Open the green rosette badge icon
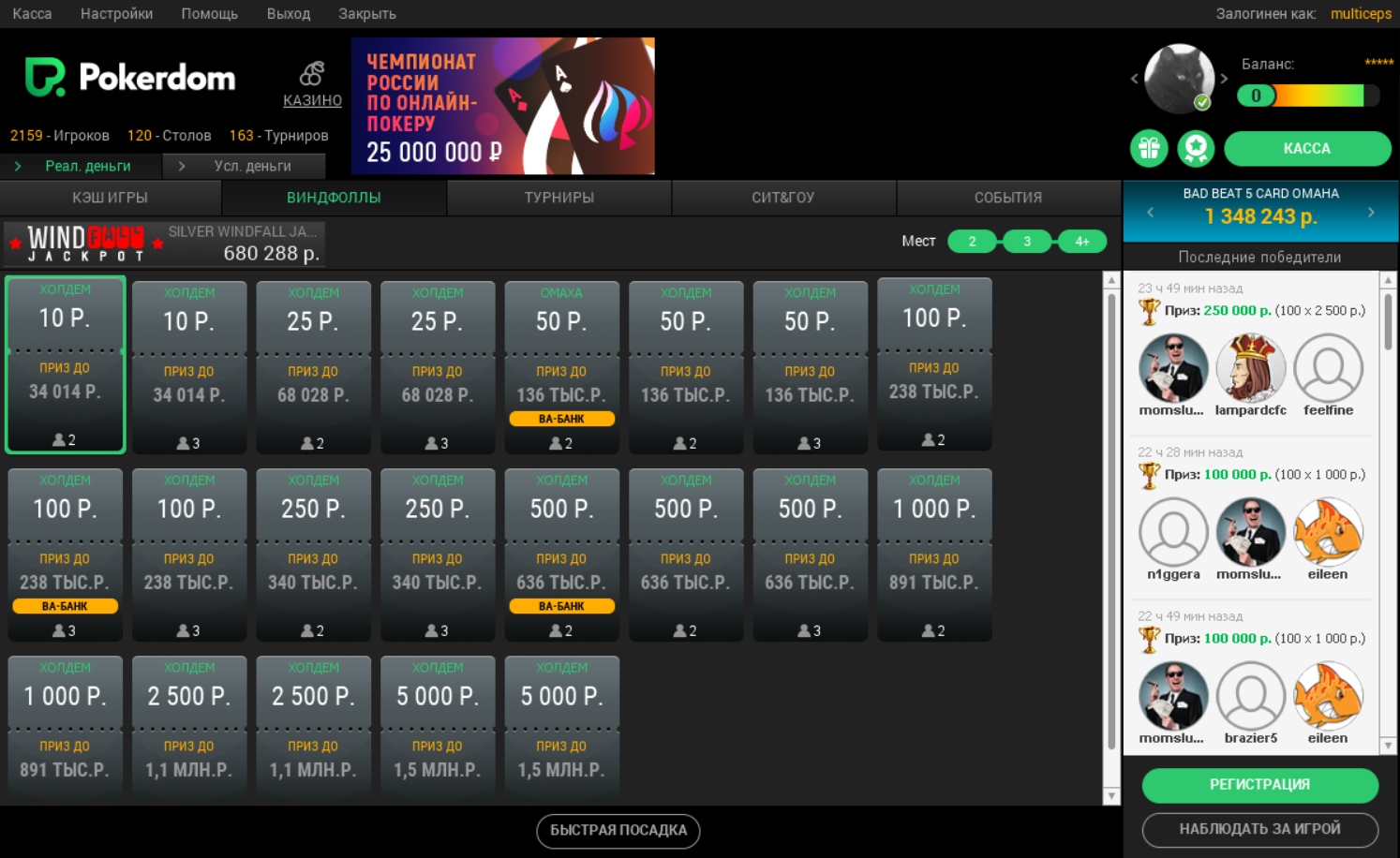Viewport: 1400px width, 858px height. (1196, 148)
